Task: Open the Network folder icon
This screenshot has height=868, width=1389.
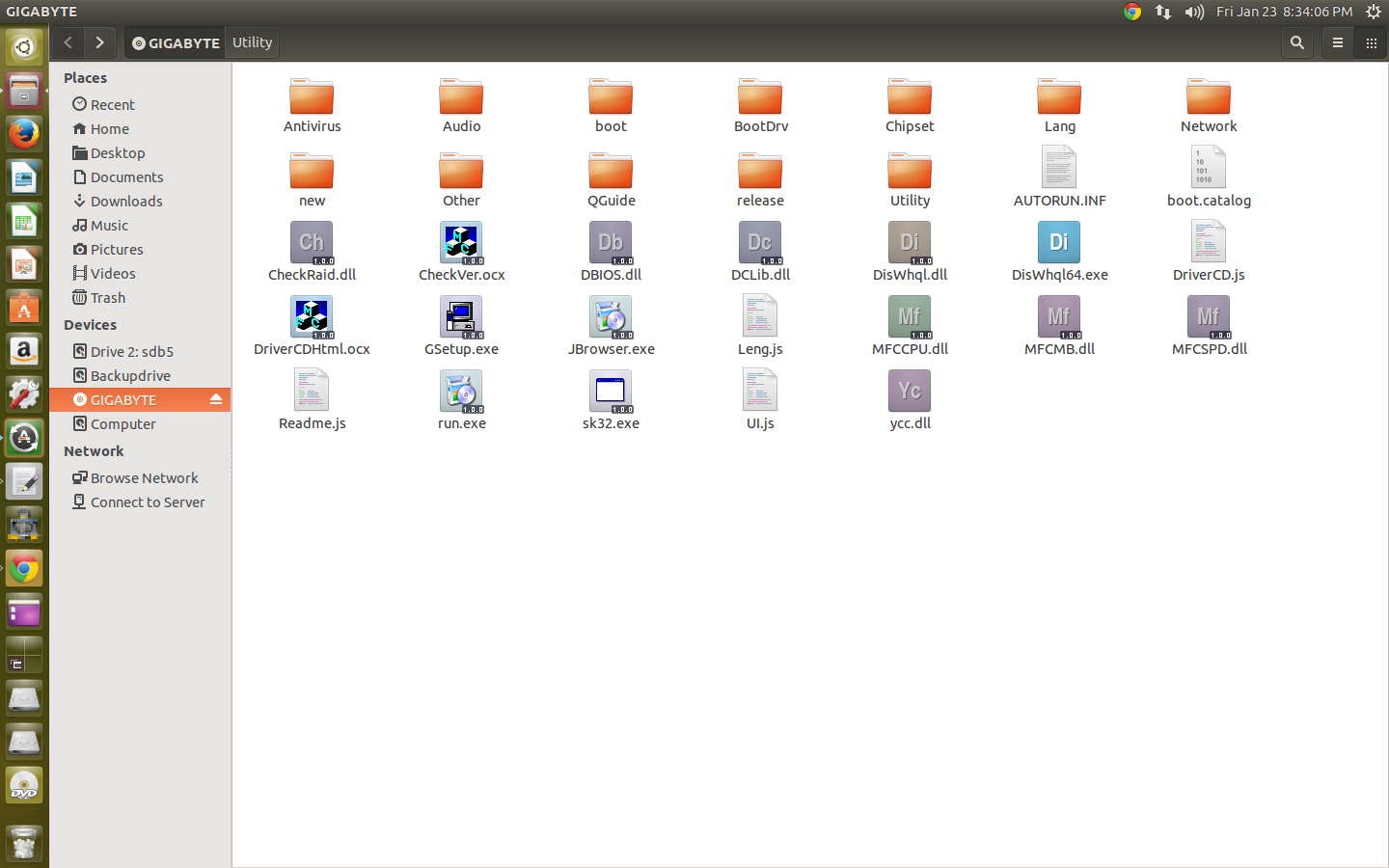Action: (x=1209, y=96)
